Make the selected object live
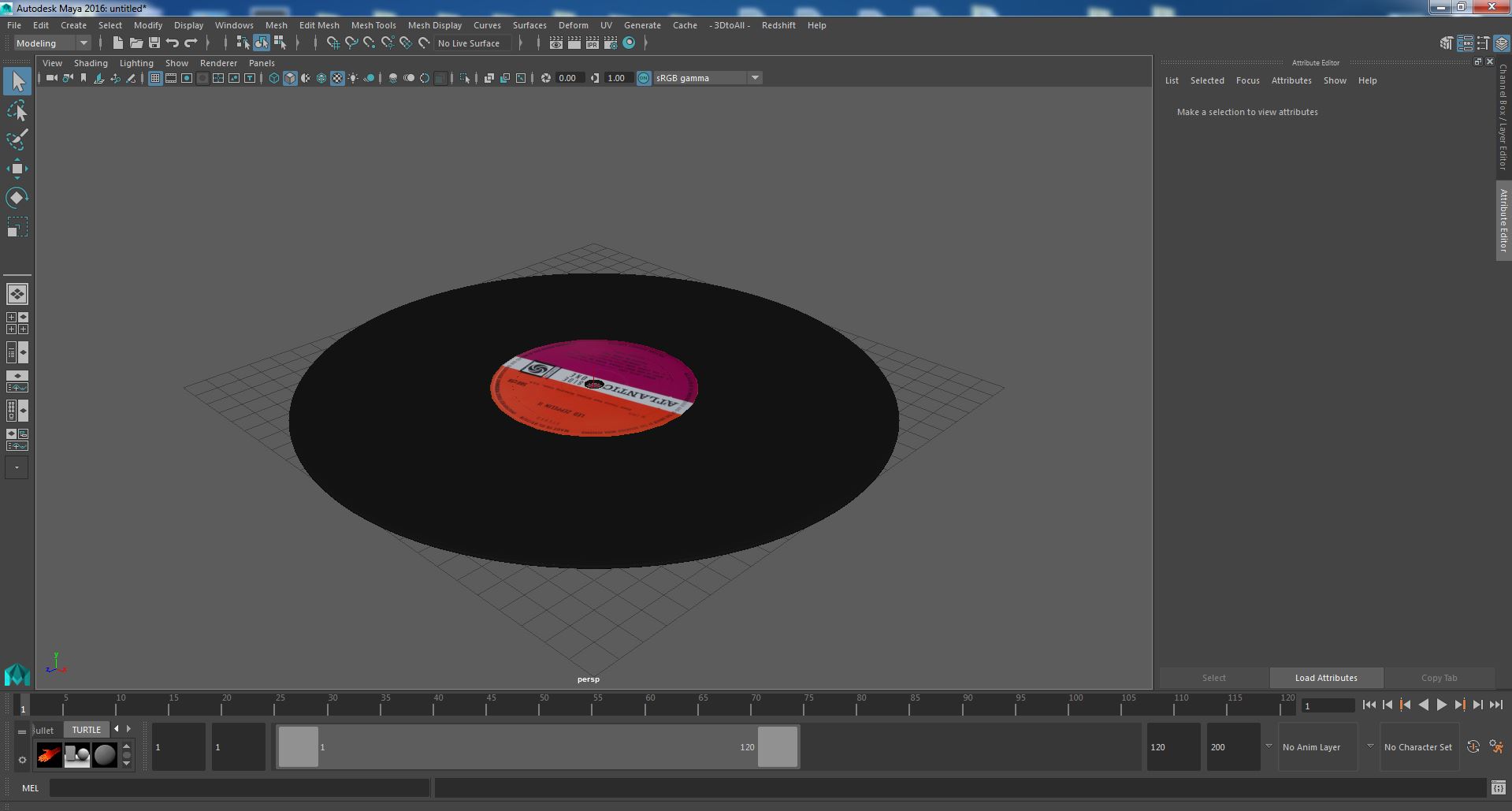Viewport: 1512px width, 811px height. (x=424, y=43)
